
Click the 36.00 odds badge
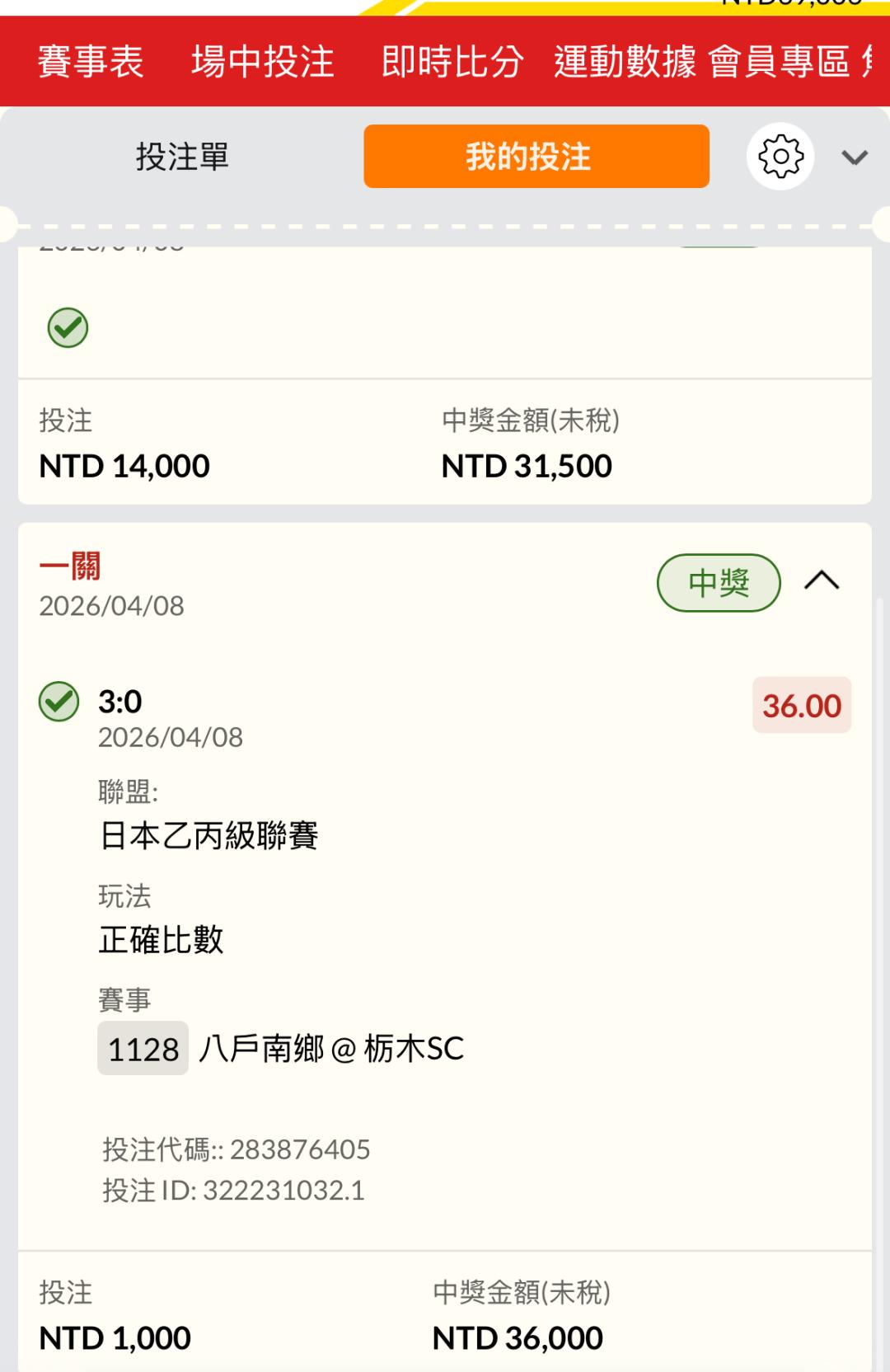(x=801, y=706)
